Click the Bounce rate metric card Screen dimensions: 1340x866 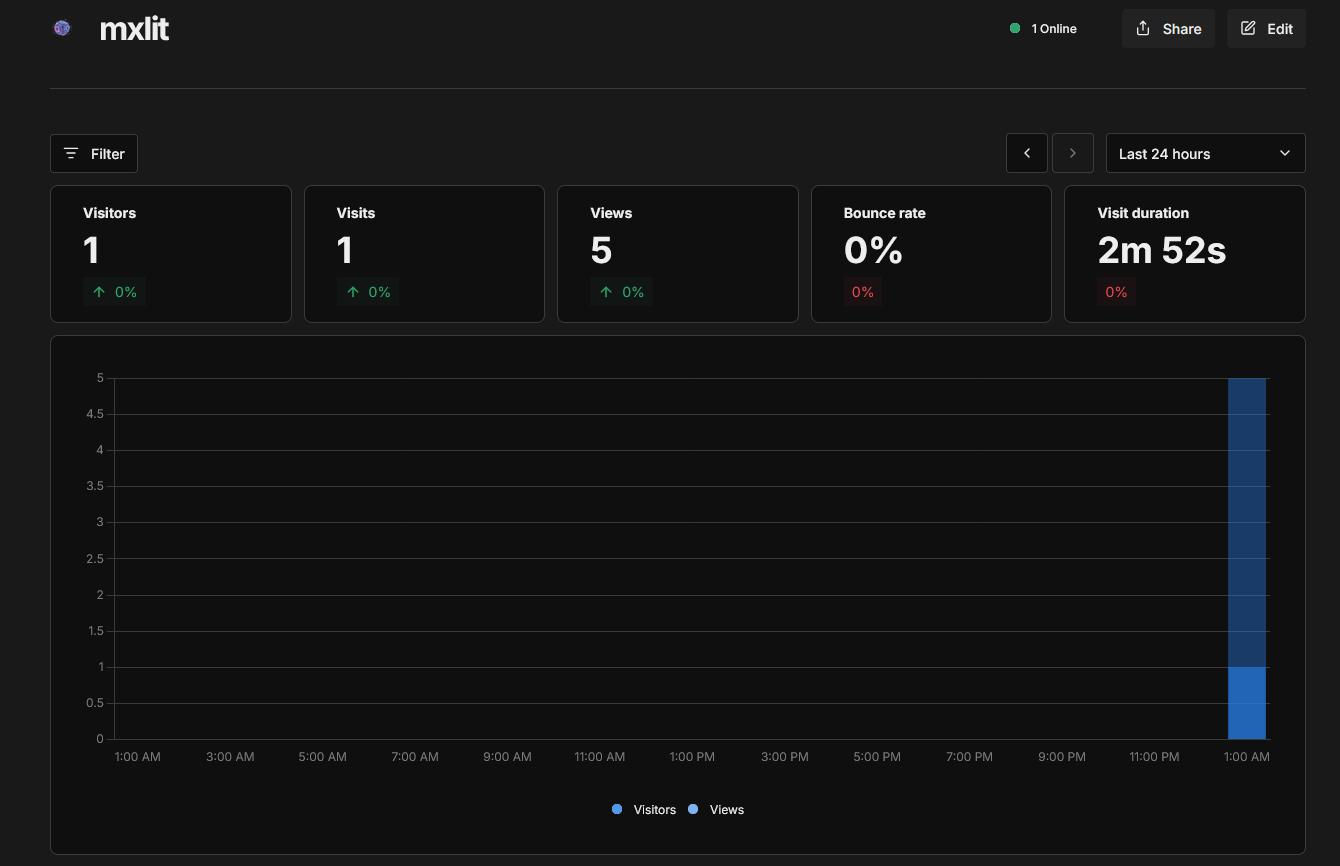coord(931,253)
